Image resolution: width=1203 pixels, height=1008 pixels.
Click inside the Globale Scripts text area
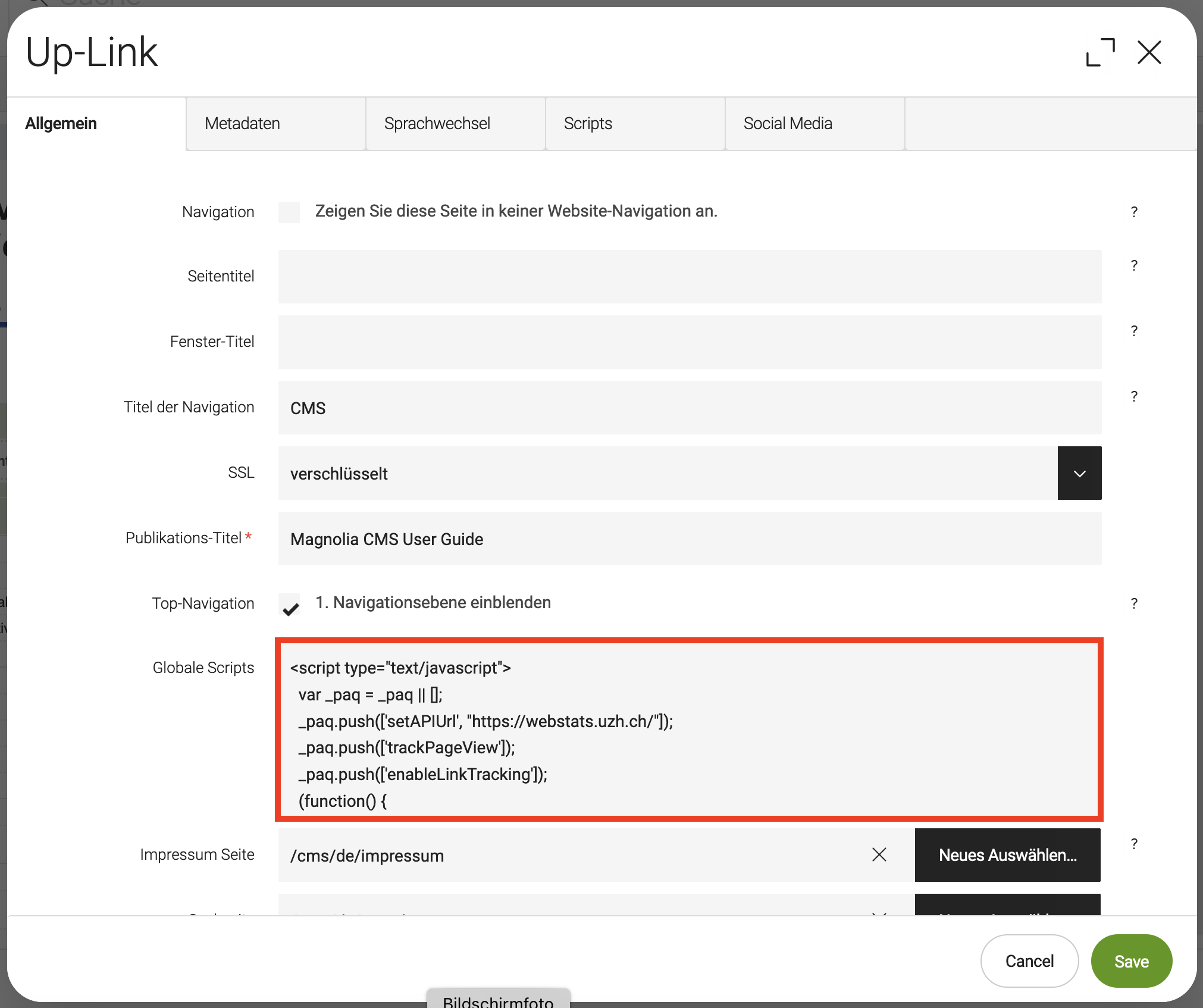[689, 730]
